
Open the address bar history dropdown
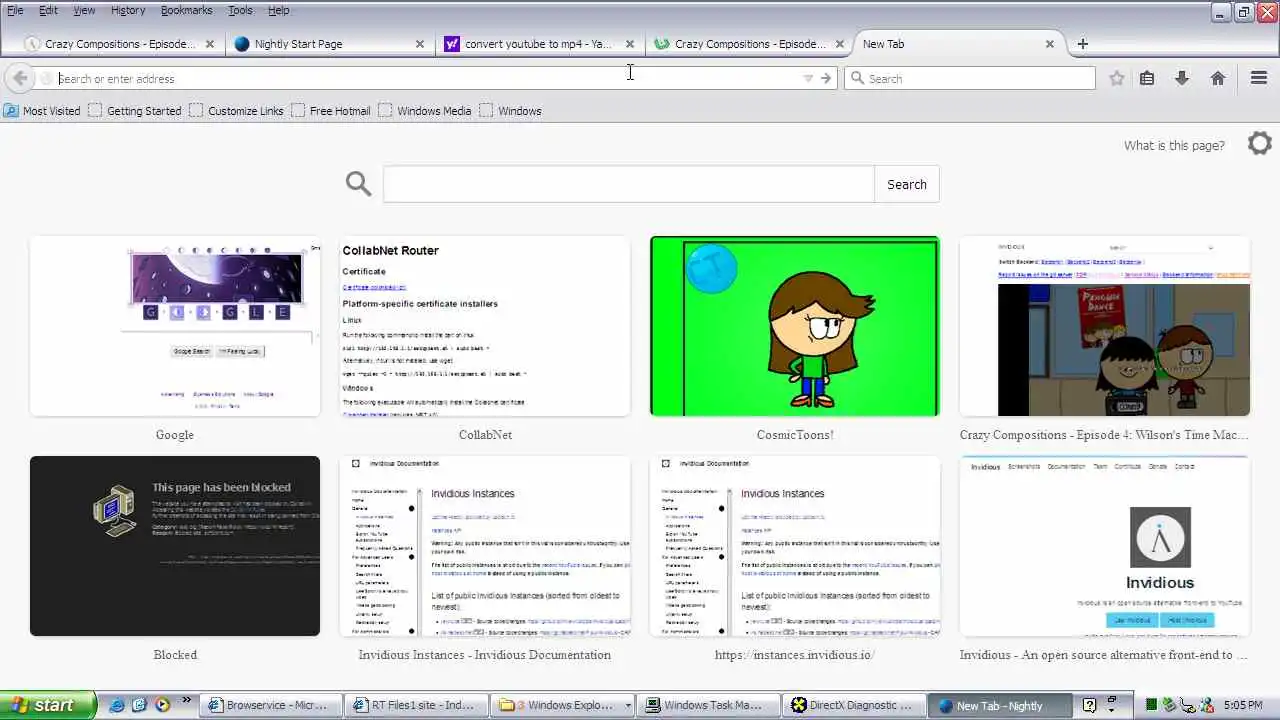[808, 78]
